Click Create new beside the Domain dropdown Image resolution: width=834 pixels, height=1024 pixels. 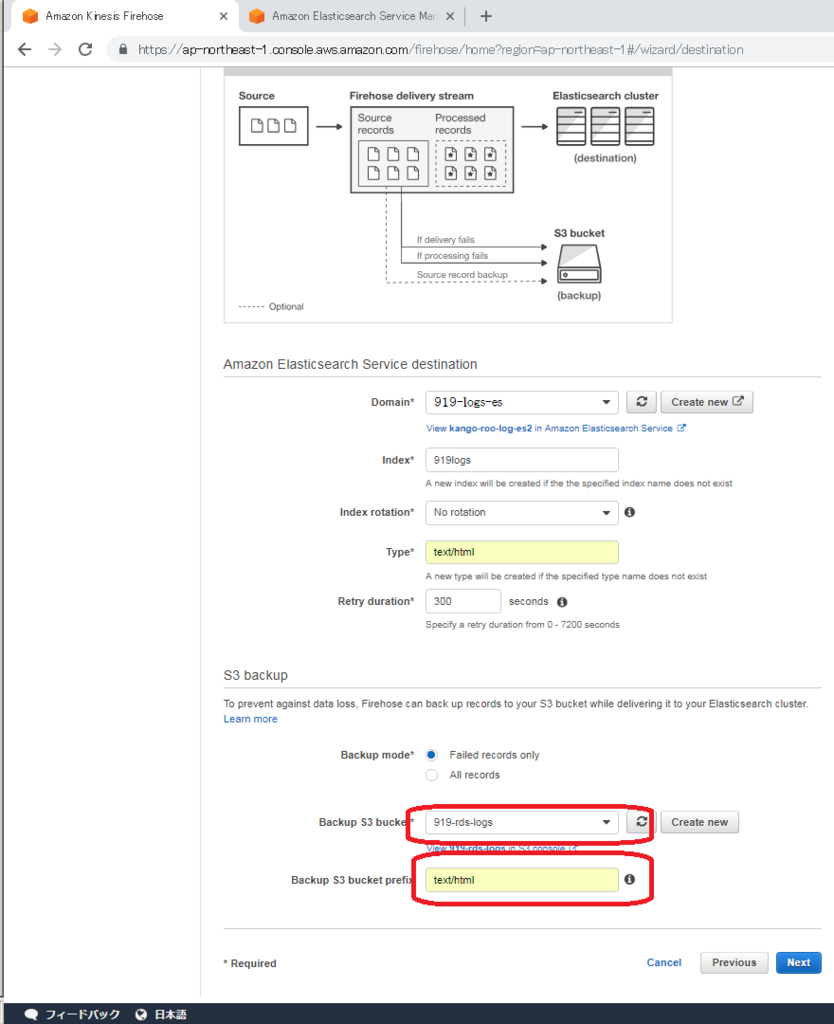click(707, 402)
